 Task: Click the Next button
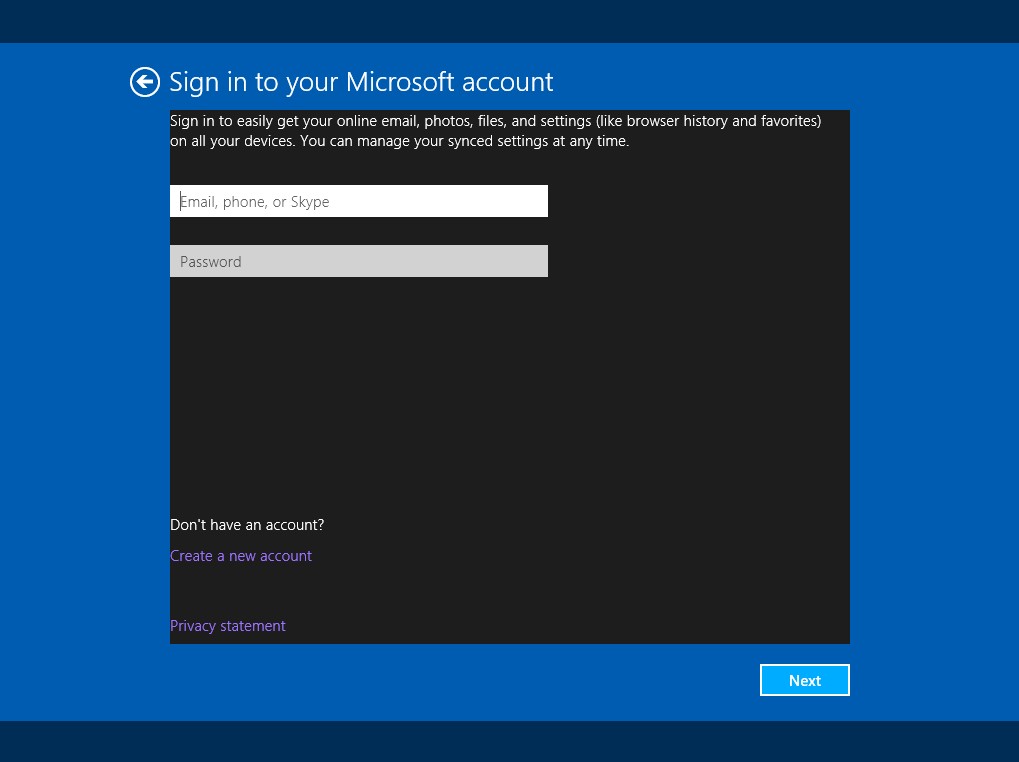pos(805,680)
